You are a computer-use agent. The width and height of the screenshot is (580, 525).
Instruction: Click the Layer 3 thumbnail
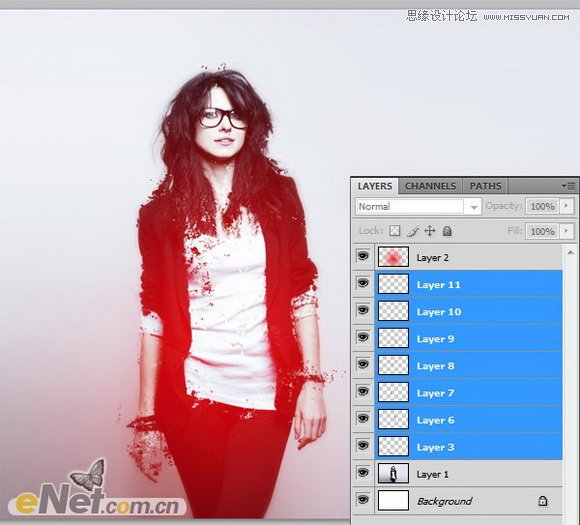click(x=393, y=446)
